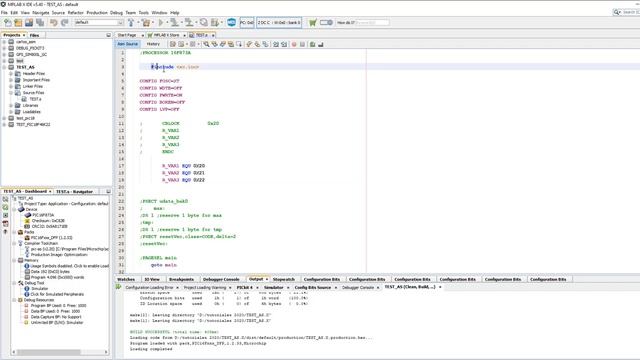Switch to PICkit 4 output tab
640x360 pixels.
coord(245,287)
